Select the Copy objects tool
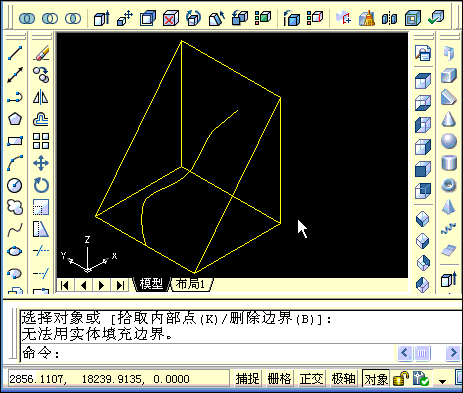463x393 pixels. point(41,75)
